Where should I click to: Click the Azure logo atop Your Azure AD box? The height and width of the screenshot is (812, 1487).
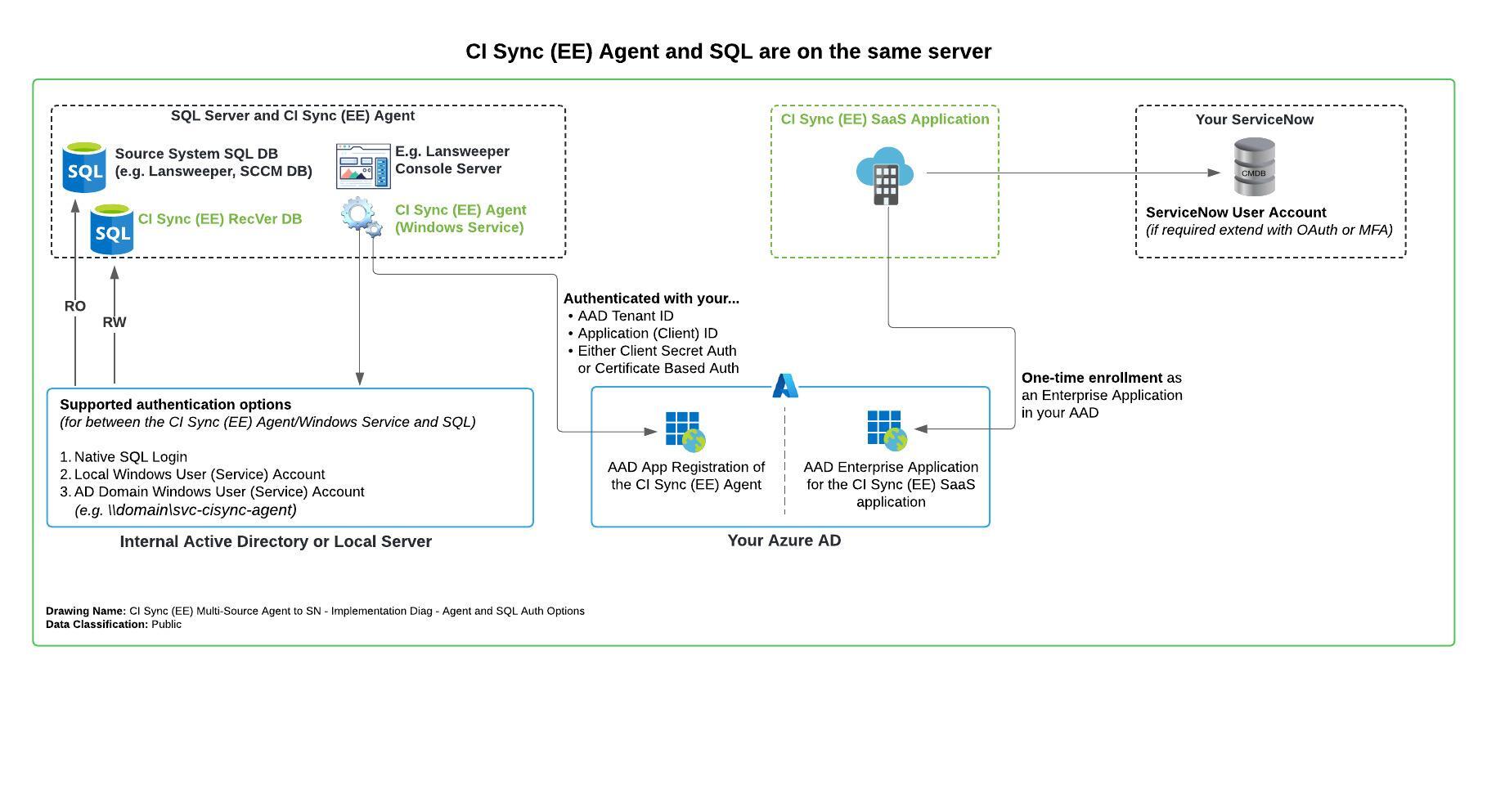785,386
